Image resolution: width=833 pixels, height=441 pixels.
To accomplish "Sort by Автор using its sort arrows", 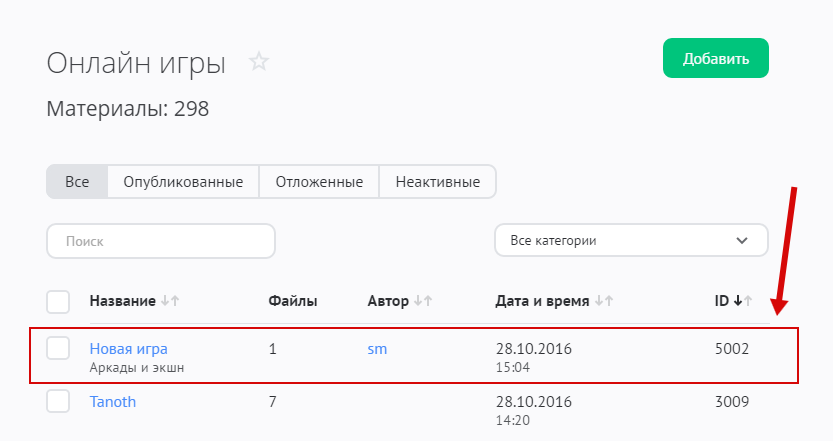I will tap(423, 301).
